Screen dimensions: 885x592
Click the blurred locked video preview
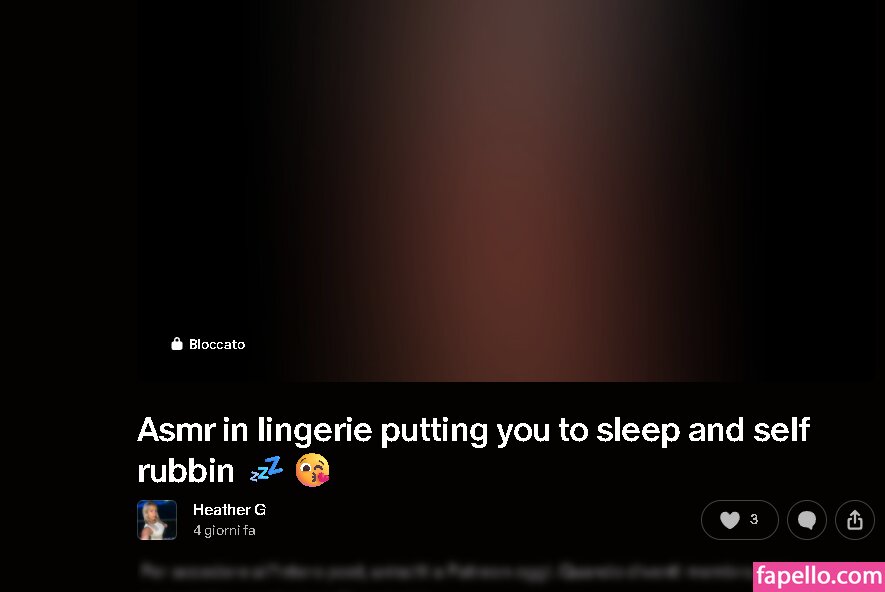[502, 191]
